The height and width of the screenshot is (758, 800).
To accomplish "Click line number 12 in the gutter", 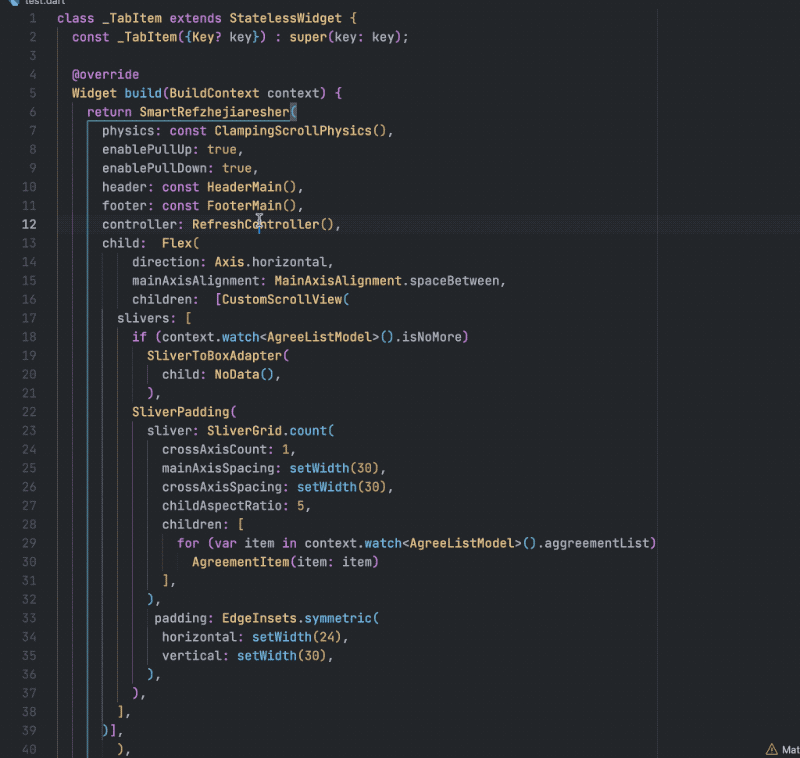I will pyautogui.click(x=29, y=224).
